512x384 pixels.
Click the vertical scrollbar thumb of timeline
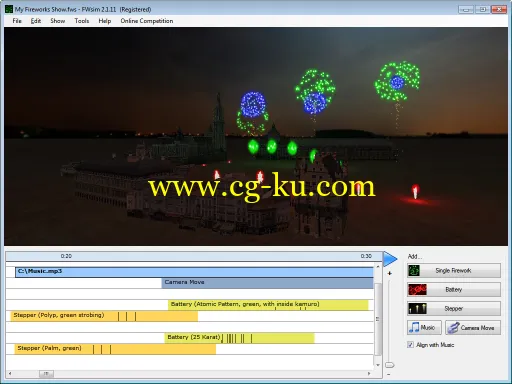coord(378,319)
